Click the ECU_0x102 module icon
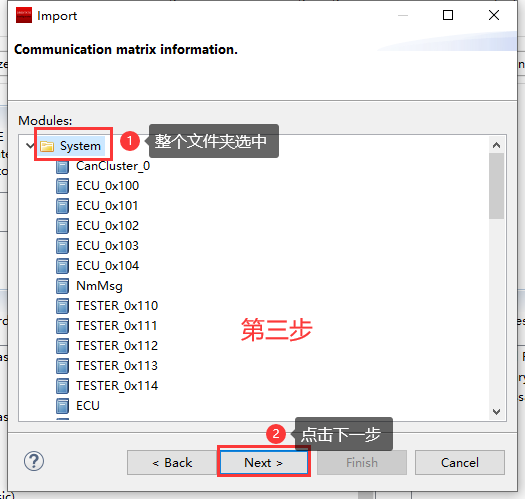Viewport: 525px width, 499px height. [62, 226]
